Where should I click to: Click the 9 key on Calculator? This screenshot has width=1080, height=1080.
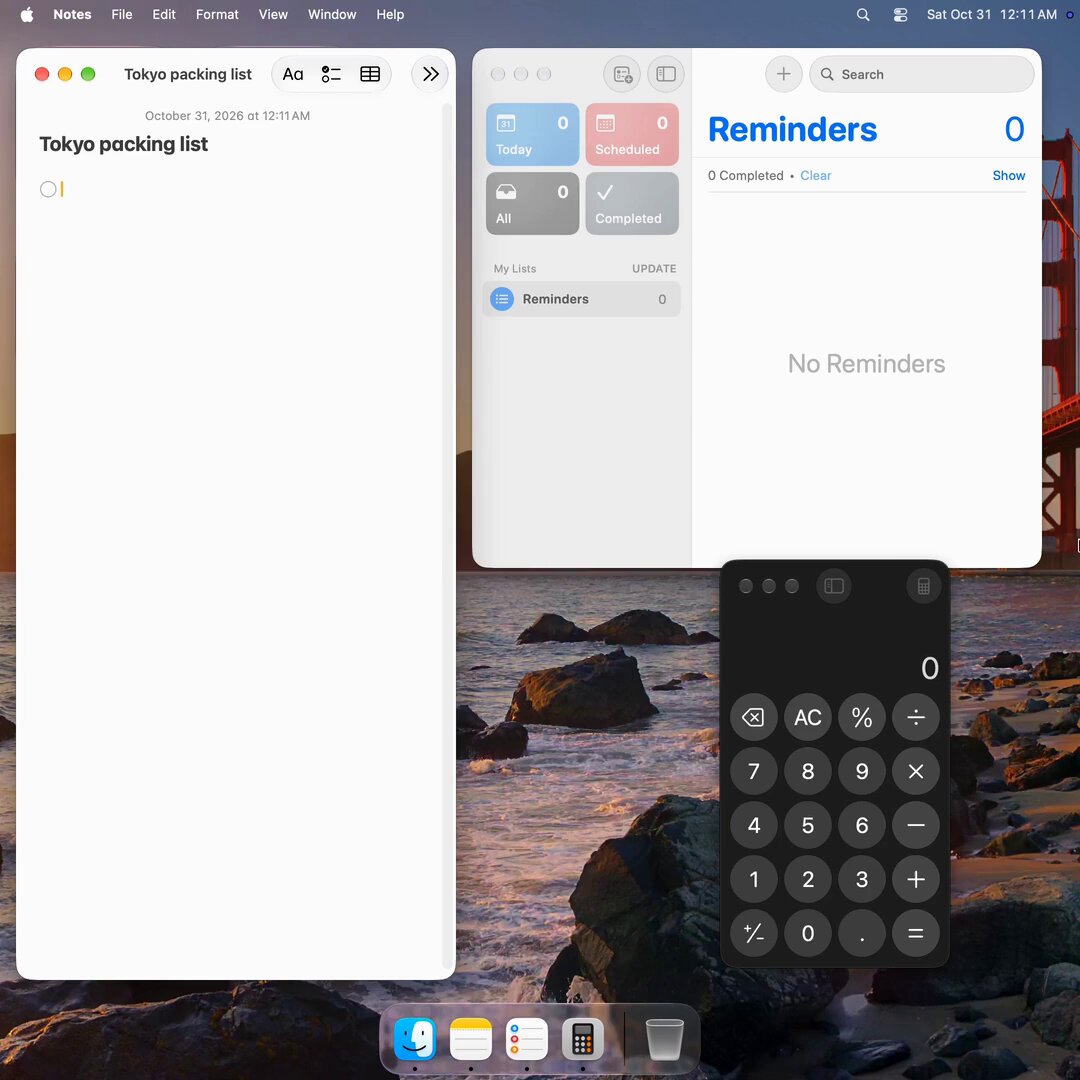pyautogui.click(x=862, y=771)
